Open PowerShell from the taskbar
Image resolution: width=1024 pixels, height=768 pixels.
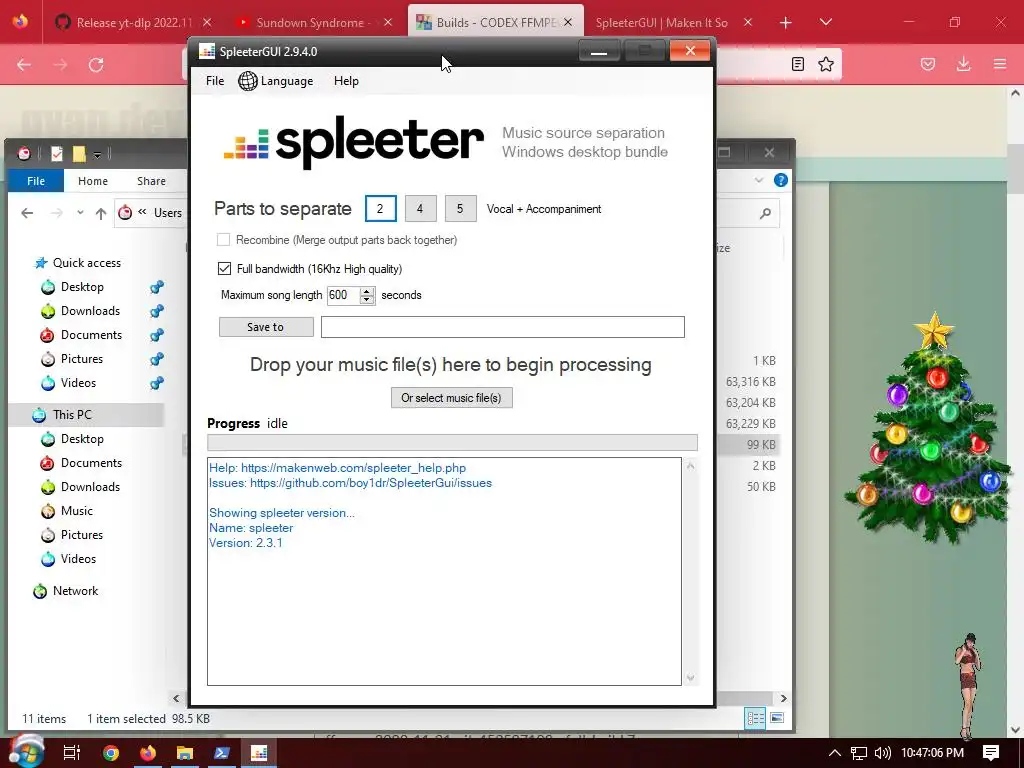click(x=222, y=753)
